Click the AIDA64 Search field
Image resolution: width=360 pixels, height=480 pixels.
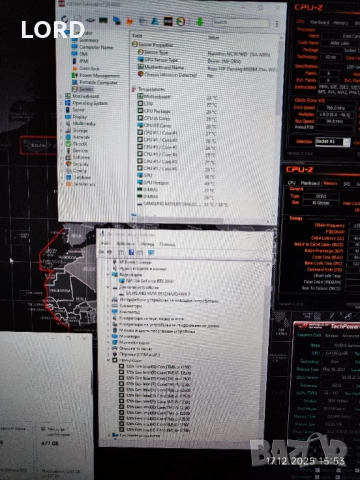click(241, 22)
